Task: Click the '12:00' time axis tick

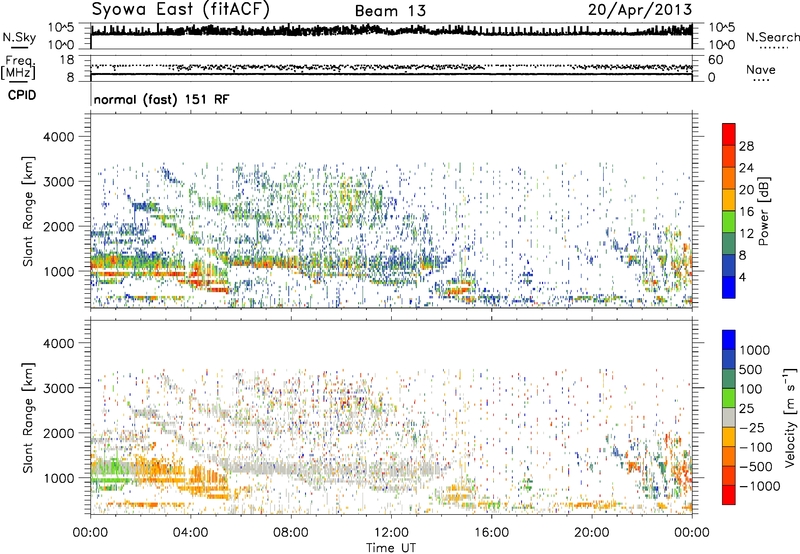Action: (391, 533)
